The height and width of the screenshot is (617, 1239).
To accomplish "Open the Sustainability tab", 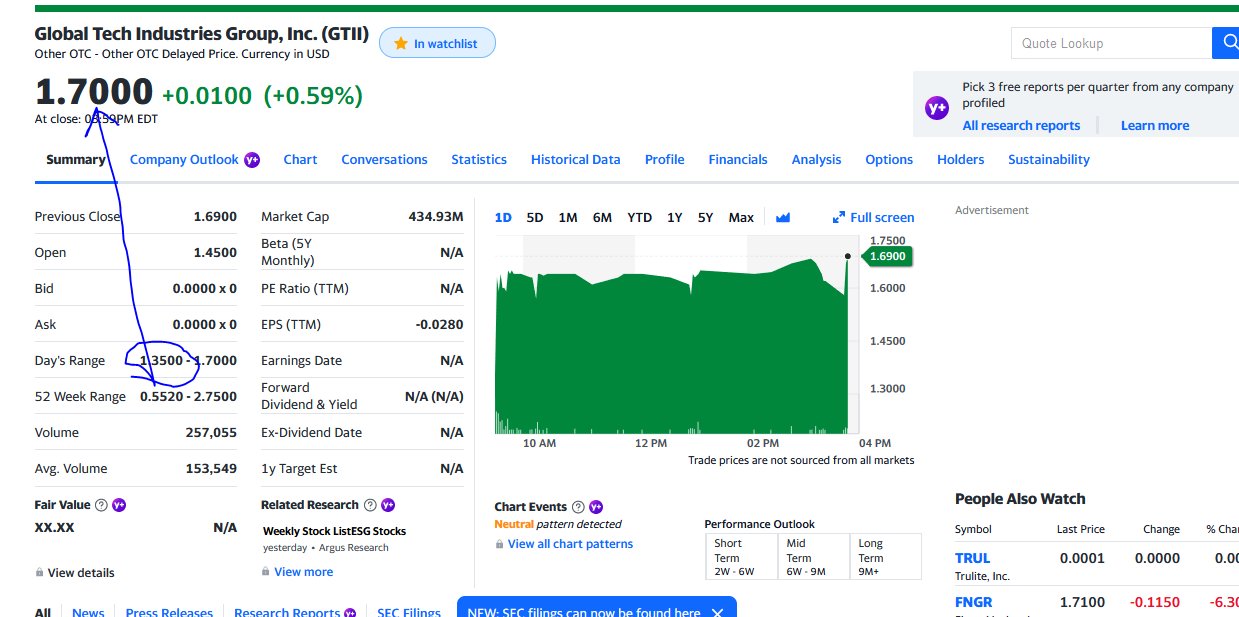I will point(1049,160).
